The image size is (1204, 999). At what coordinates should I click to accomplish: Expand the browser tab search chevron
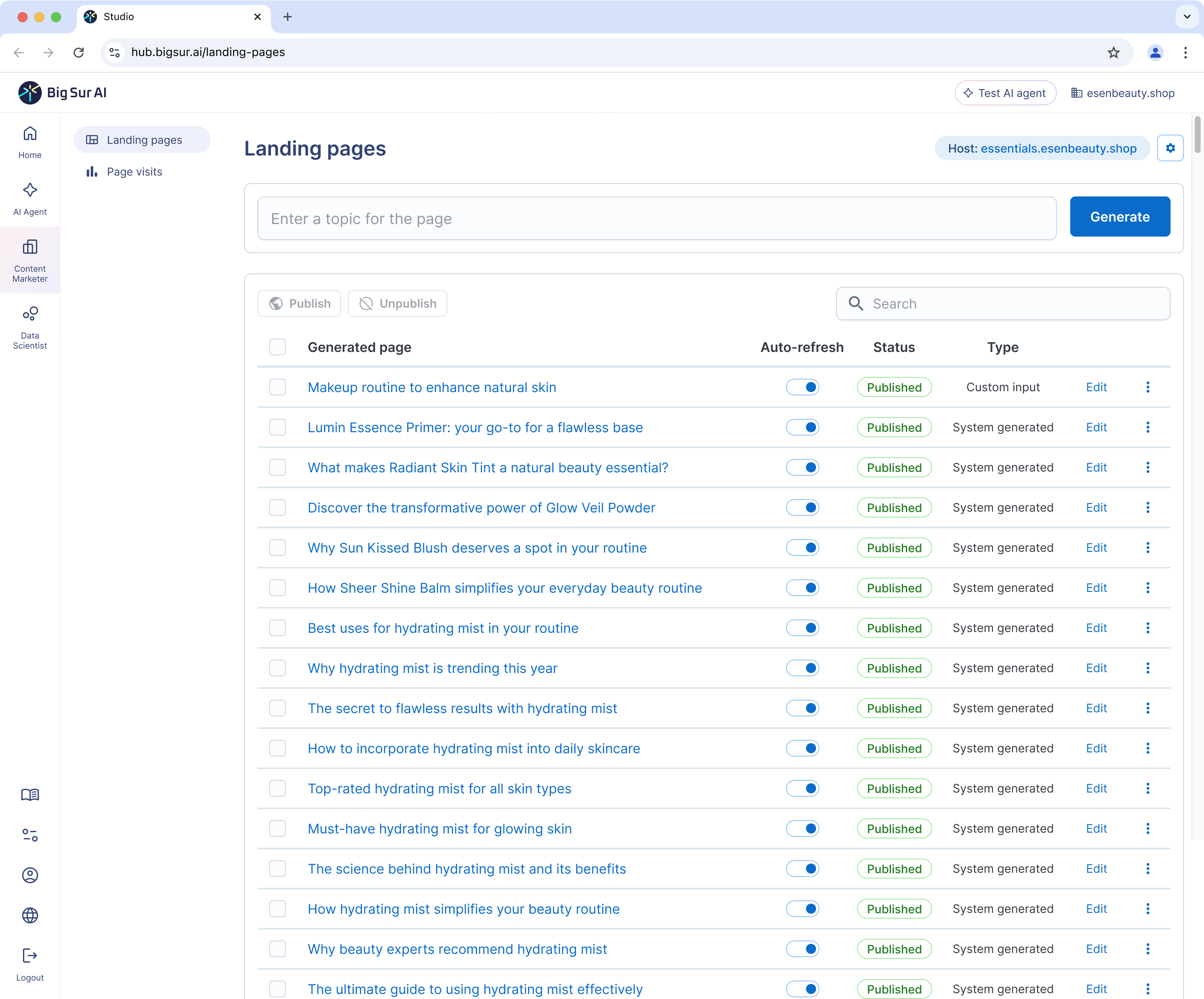point(1187,17)
